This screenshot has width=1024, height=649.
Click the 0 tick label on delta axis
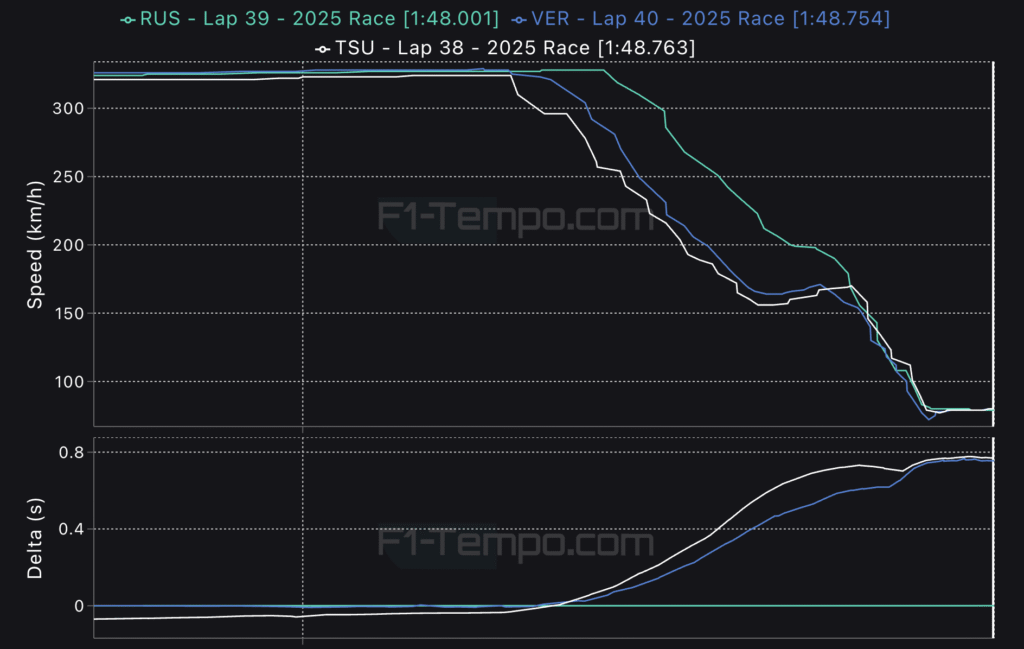78,606
